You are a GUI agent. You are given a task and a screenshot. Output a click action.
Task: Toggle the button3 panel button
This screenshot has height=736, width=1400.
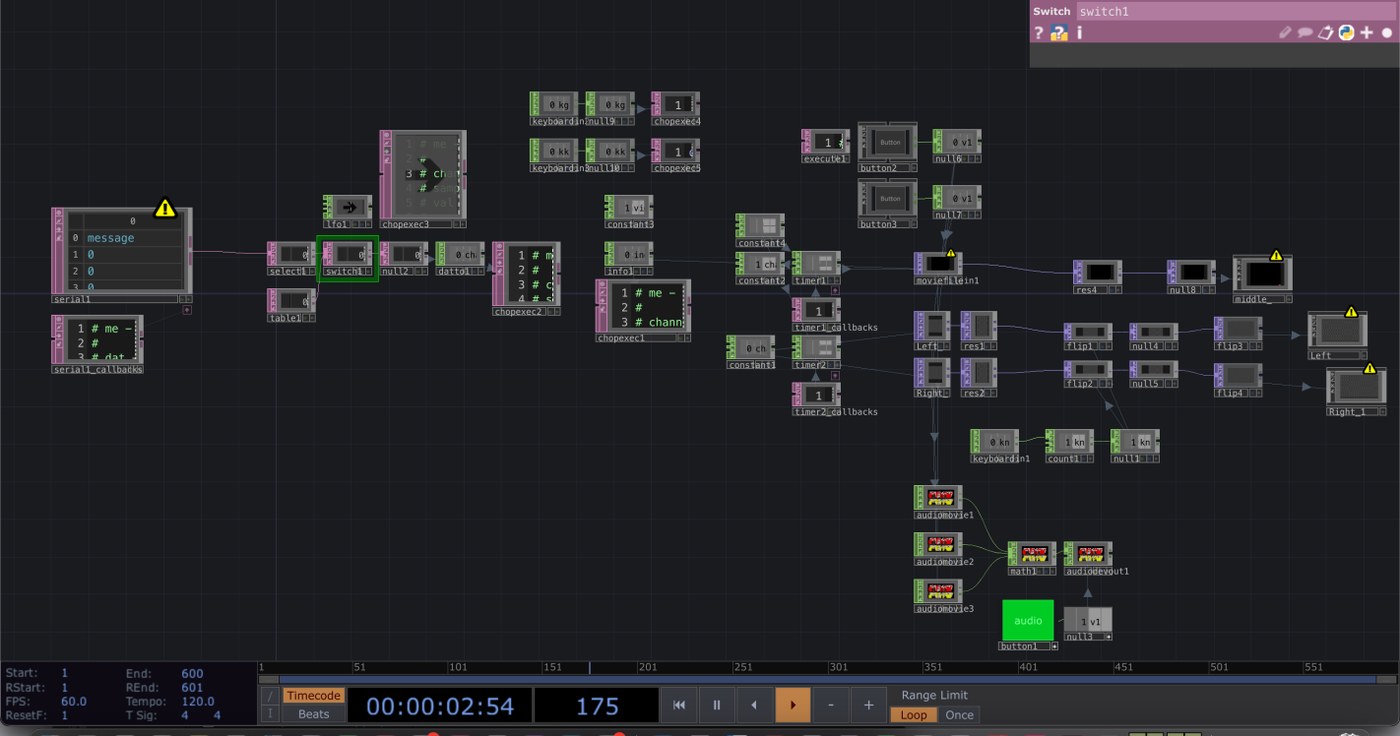(890, 199)
